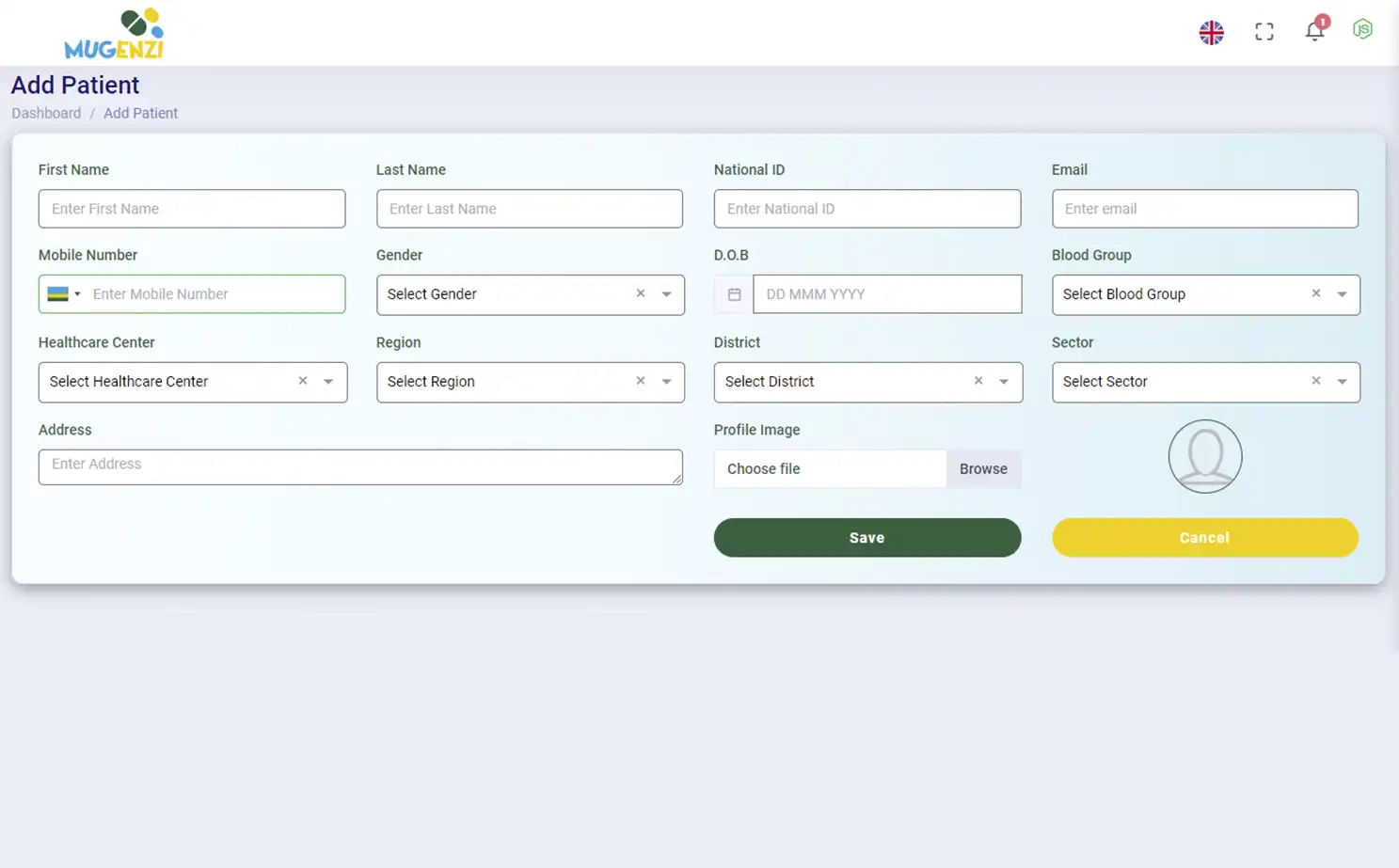Click the Mugenzi logo
The height and width of the screenshot is (868, 1399).
(114, 34)
